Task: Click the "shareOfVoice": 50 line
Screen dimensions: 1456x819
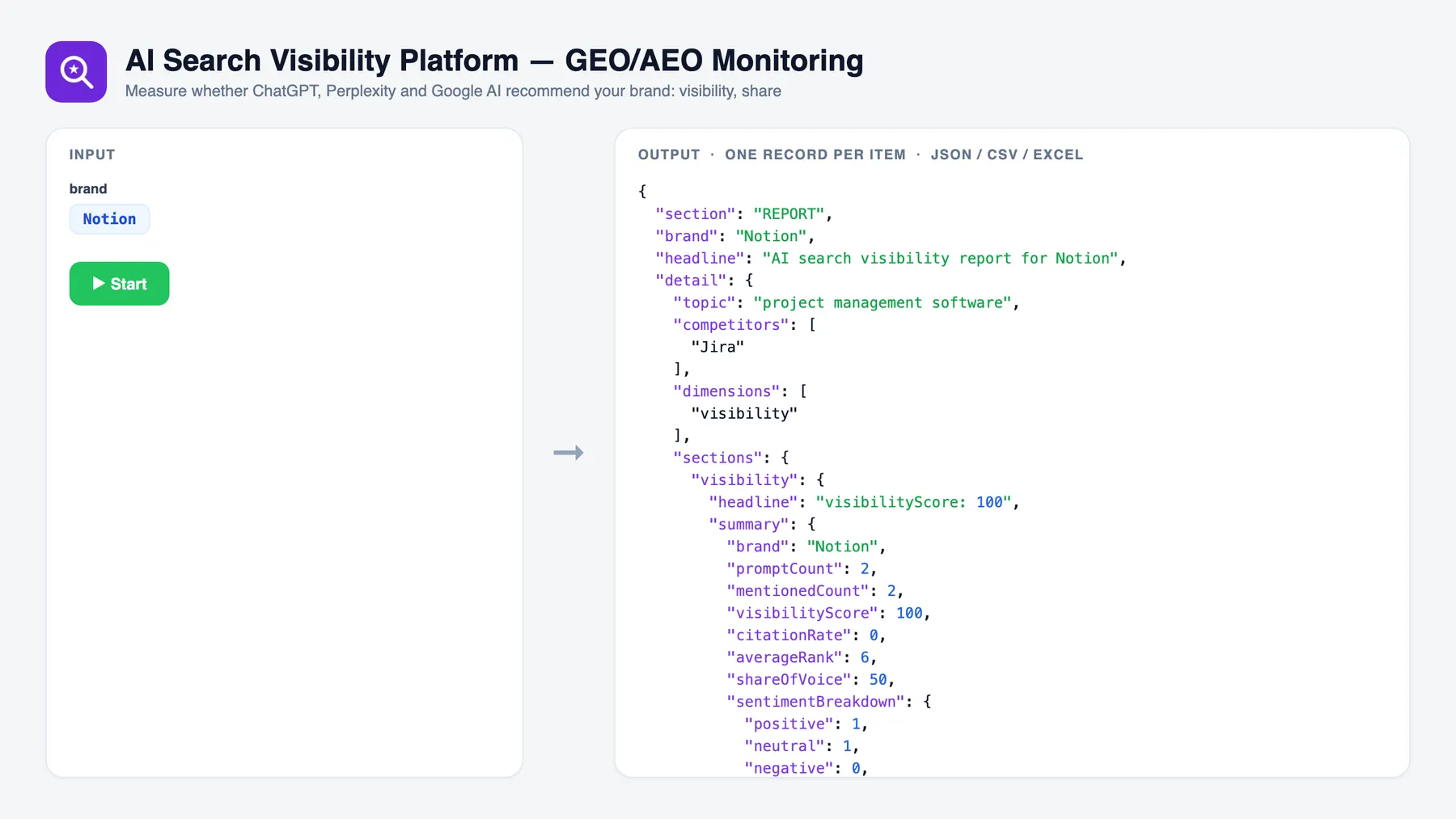Action: click(x=811, y=680)
